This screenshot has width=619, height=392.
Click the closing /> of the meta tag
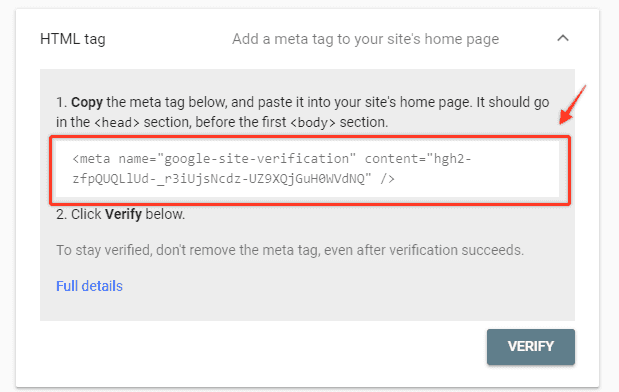click(387, 179)
